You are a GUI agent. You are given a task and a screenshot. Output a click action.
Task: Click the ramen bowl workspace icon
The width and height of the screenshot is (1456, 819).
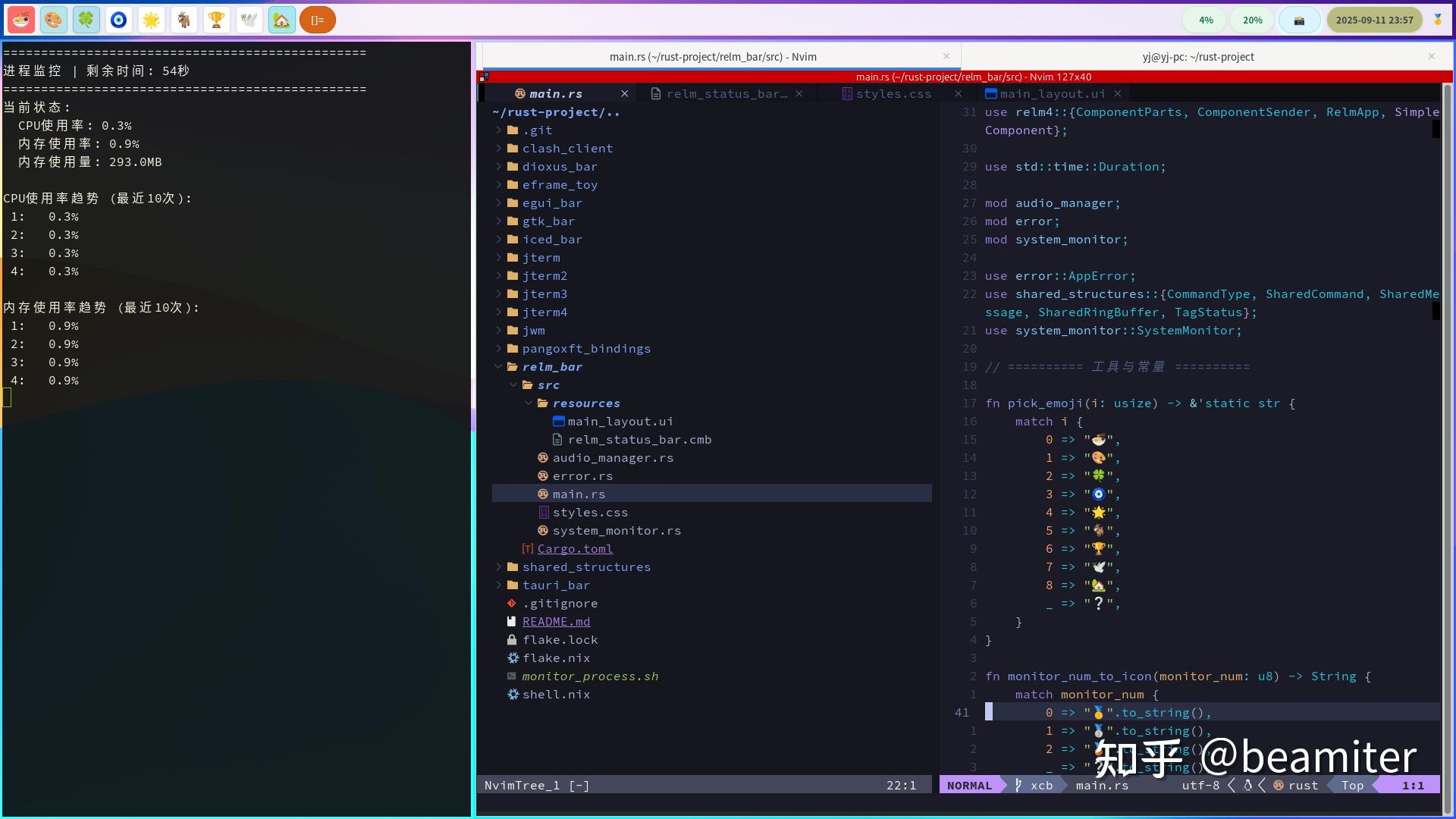pyautogui.click(x=21, y=20)
